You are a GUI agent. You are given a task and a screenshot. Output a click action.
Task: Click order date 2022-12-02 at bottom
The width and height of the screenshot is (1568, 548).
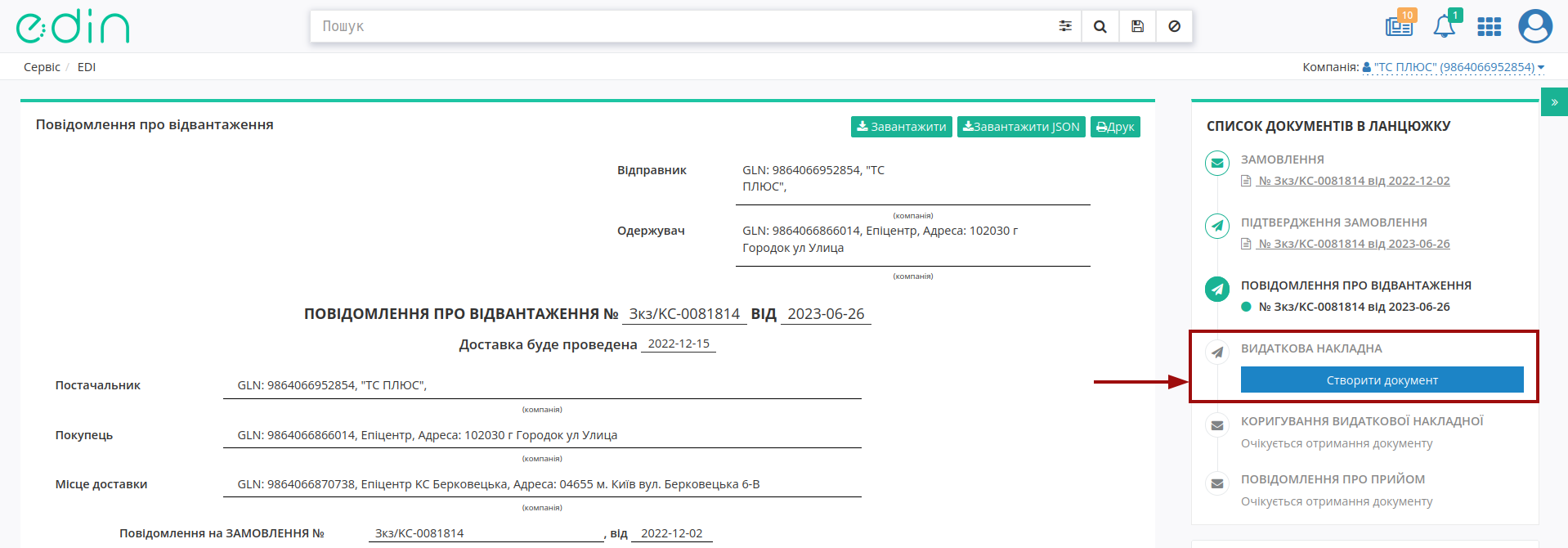pos(671,533)
